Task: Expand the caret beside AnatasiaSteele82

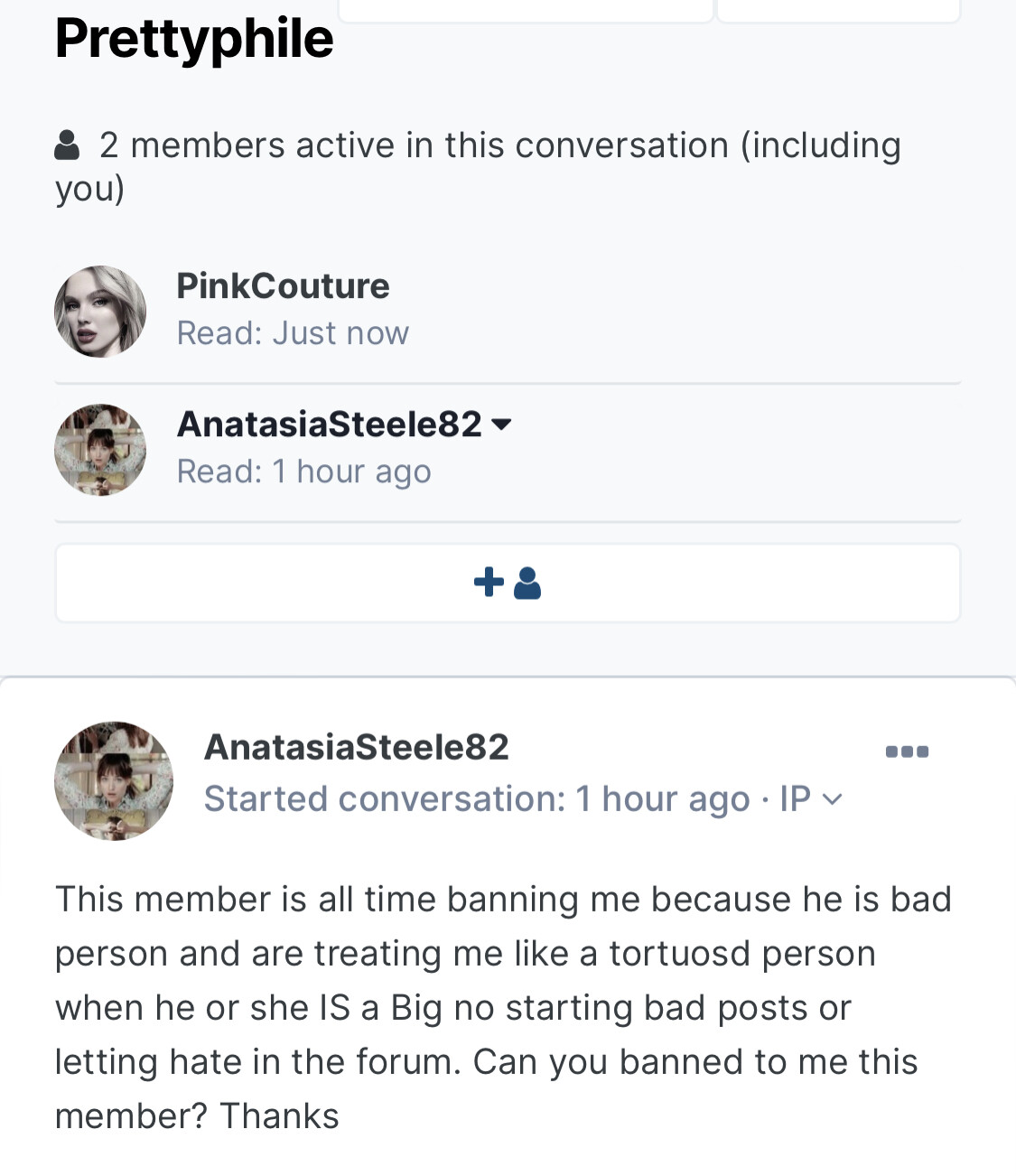Action: pyautogui.click(x=502, y=424)
